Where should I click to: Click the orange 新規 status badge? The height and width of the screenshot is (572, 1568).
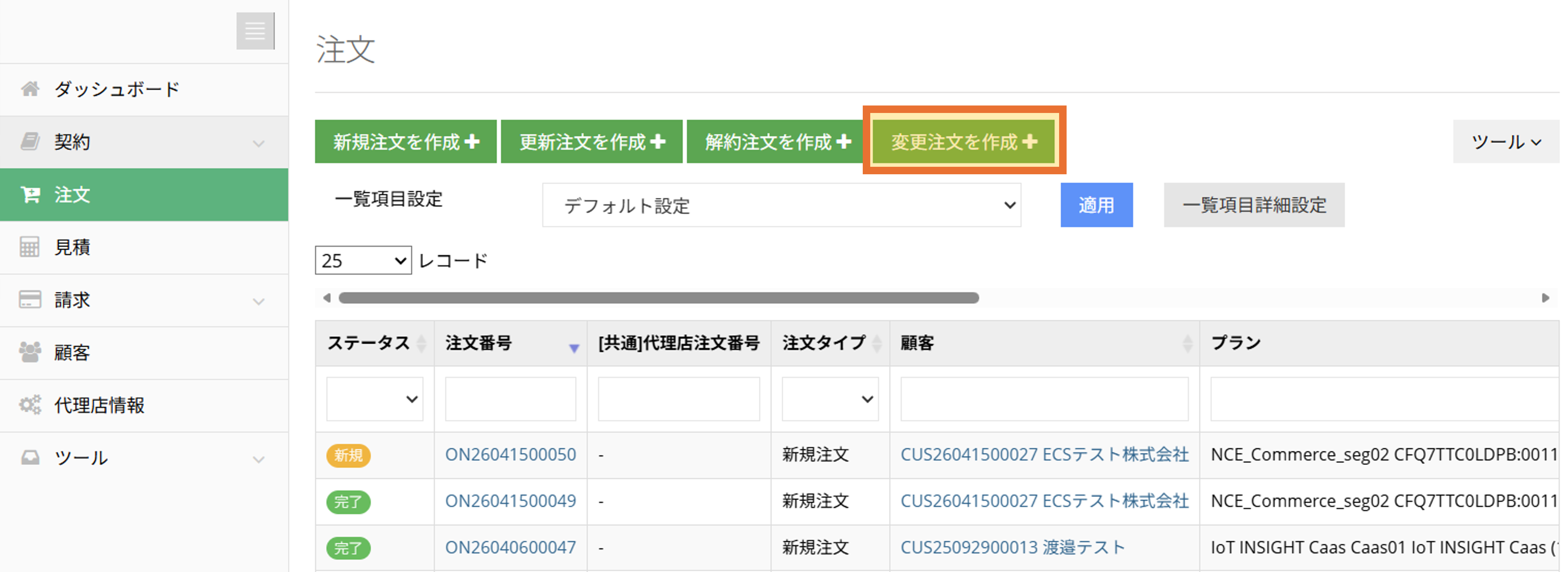(349, 455)
